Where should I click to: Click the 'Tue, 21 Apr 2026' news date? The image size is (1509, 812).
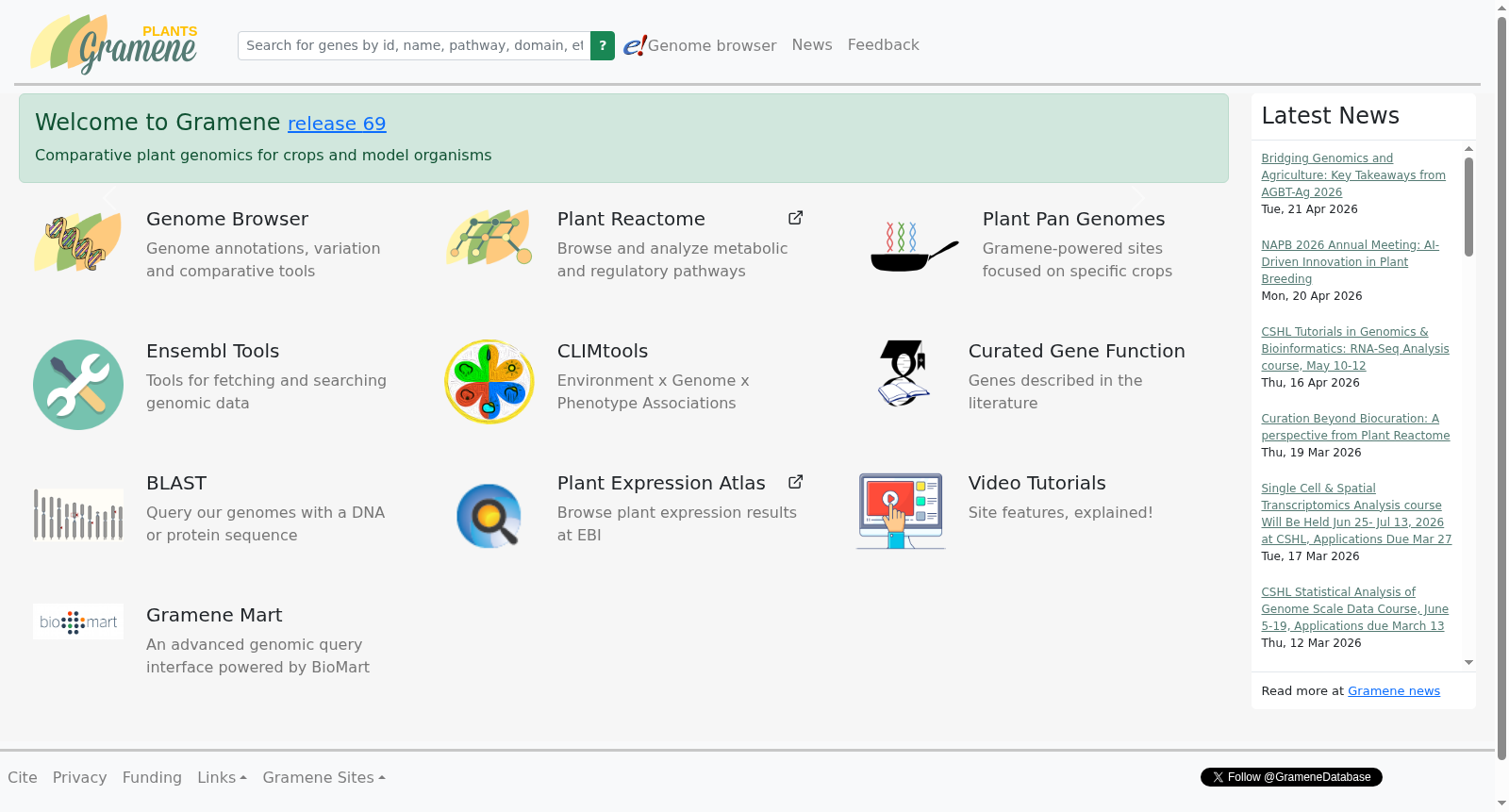point(1309,209)
